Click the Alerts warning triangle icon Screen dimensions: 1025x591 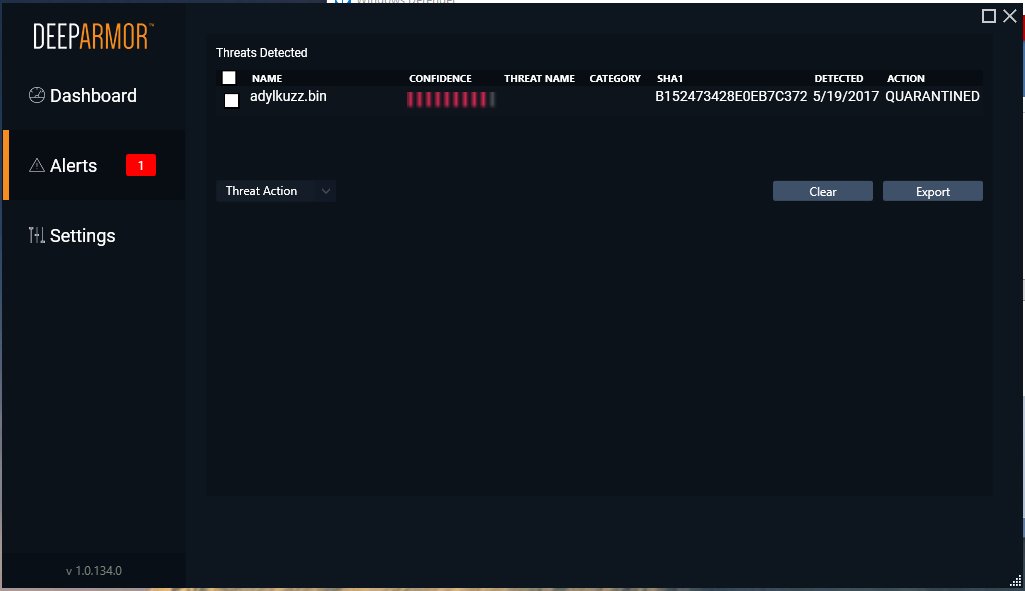click(x=37, y=165)
